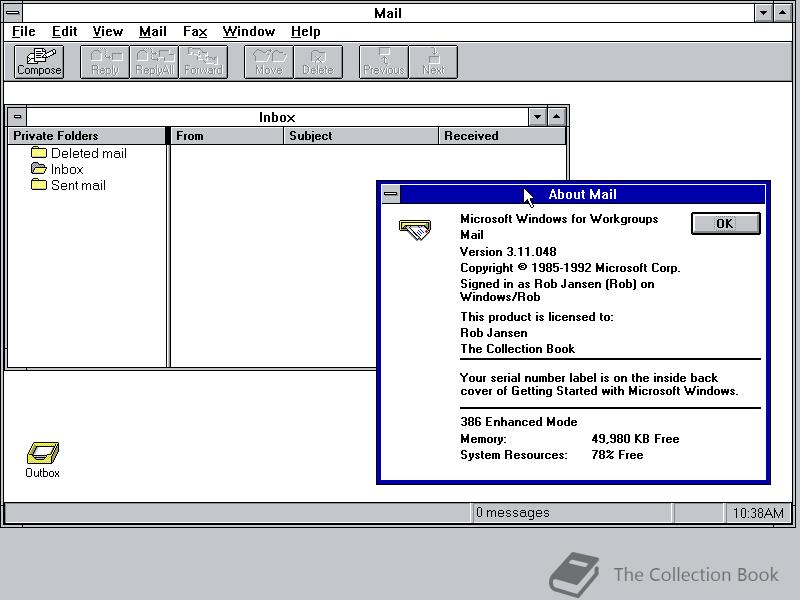
Task: Minimize the Inbox child window
Action: point(537,117)
